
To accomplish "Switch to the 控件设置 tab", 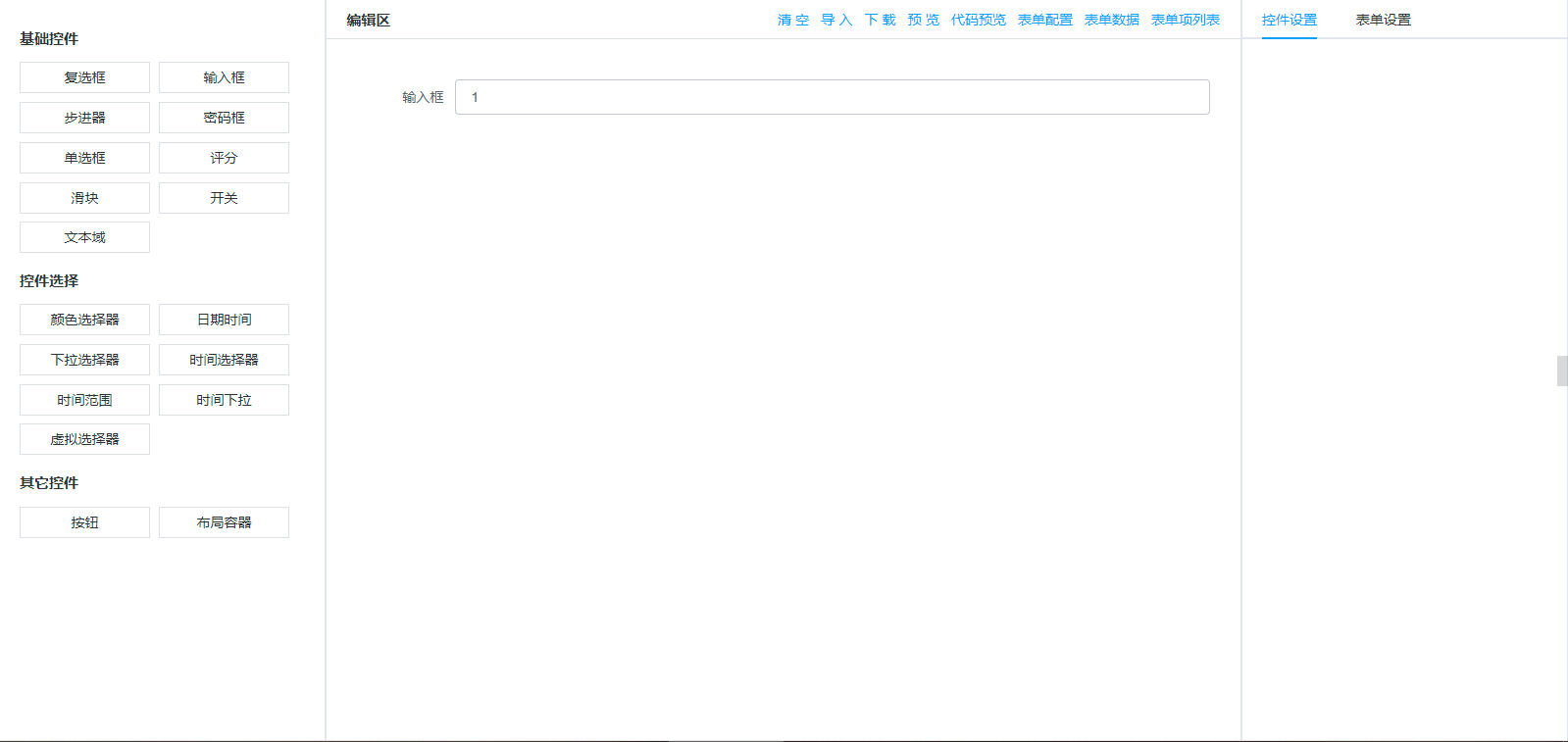I will coord(1289,20).
